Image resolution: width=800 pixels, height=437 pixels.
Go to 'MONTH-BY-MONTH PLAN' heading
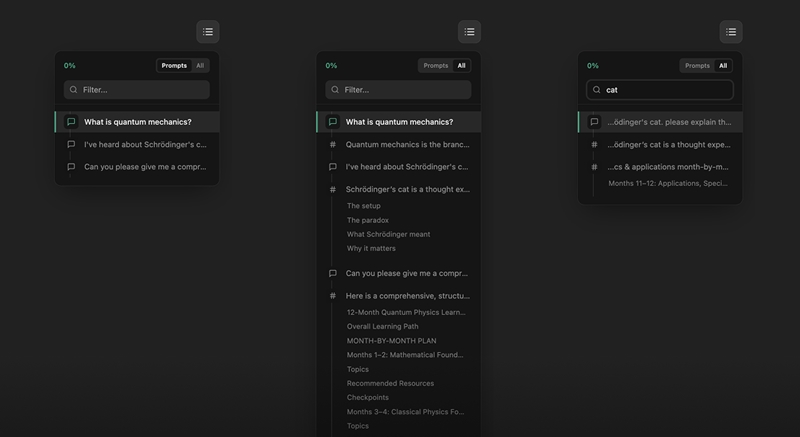click(x=392, y=341)
